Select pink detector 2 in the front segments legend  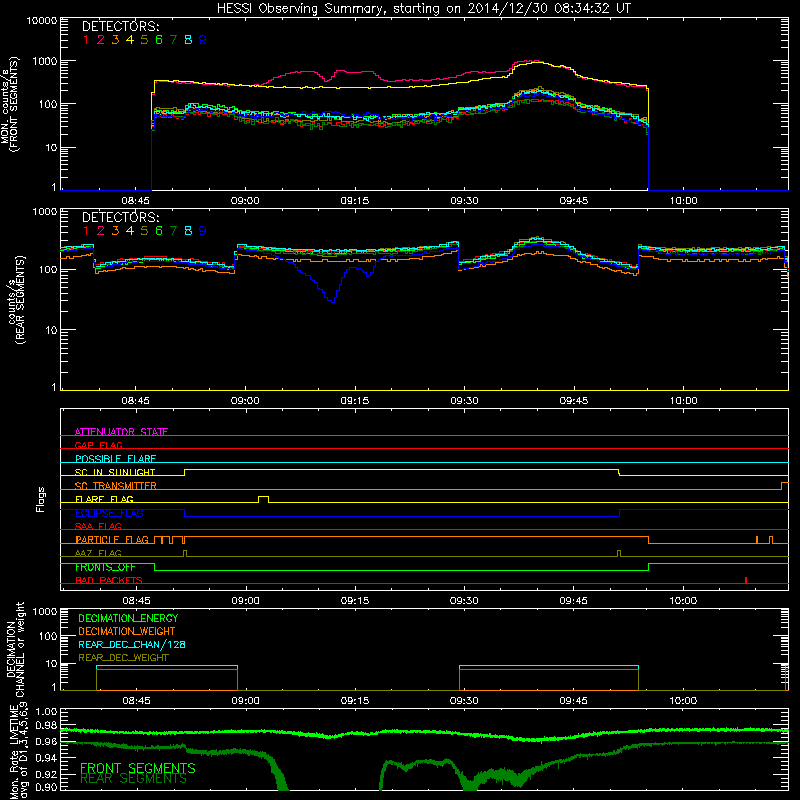(x=101, y=40)
